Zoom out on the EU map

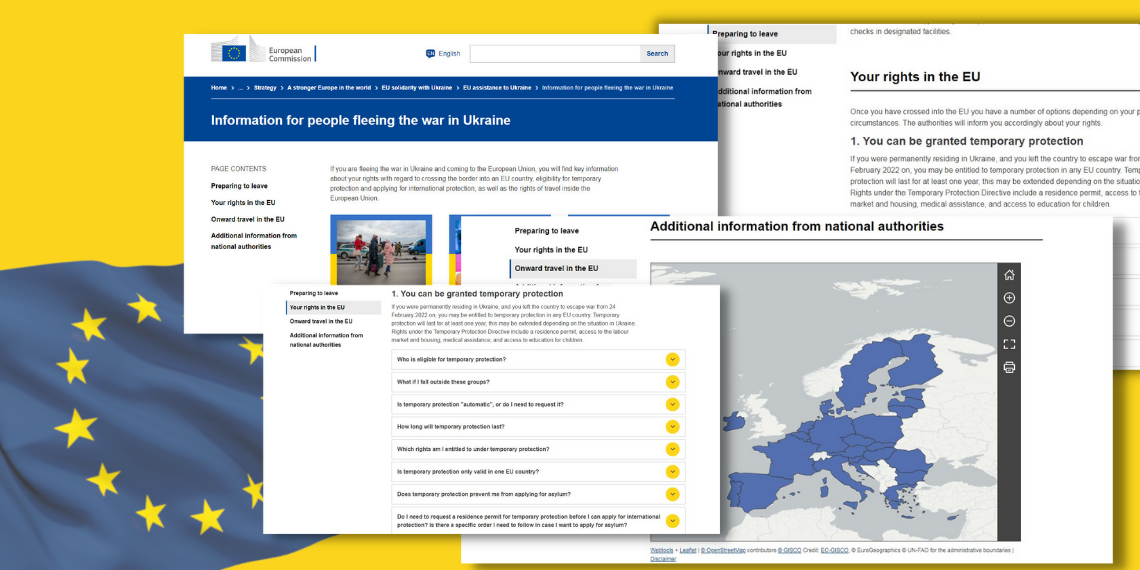[1009, 321]
